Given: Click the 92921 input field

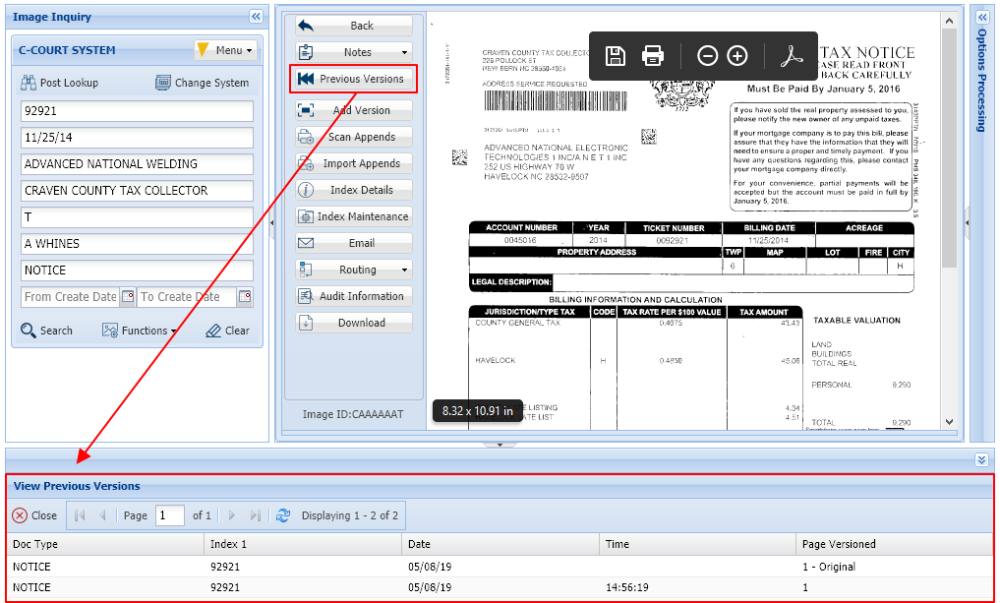Looking at the screenshot, I should [137, 111].
